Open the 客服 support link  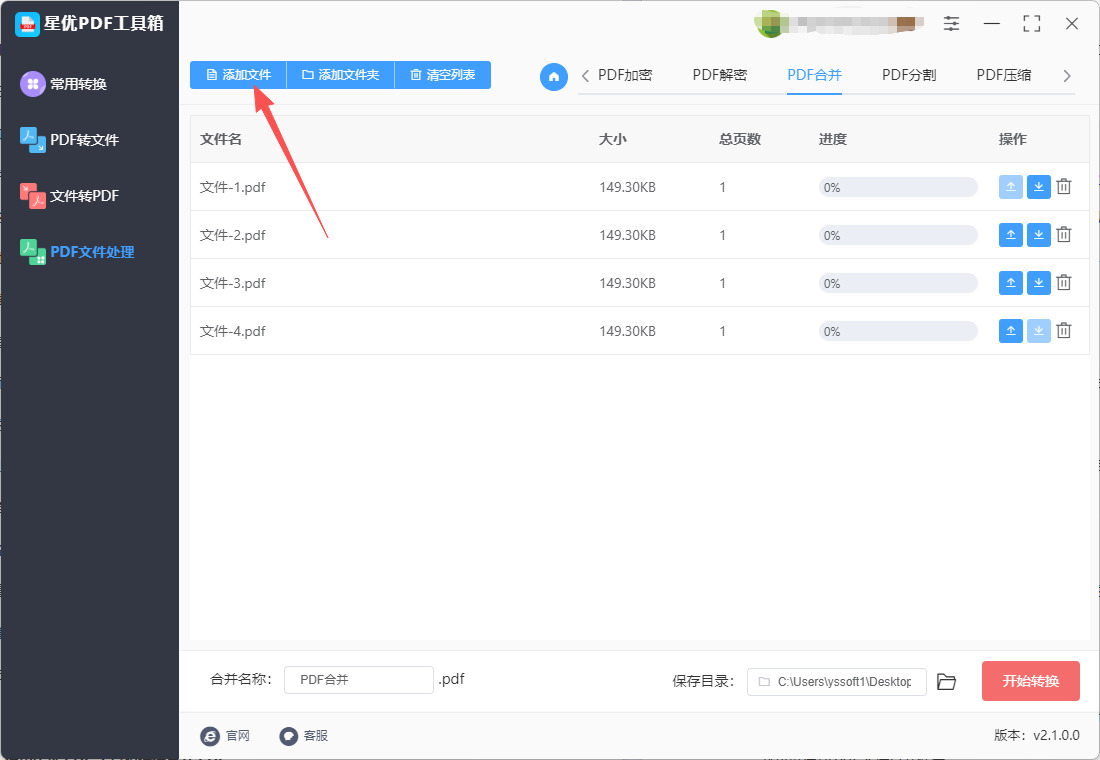[304, 735]
